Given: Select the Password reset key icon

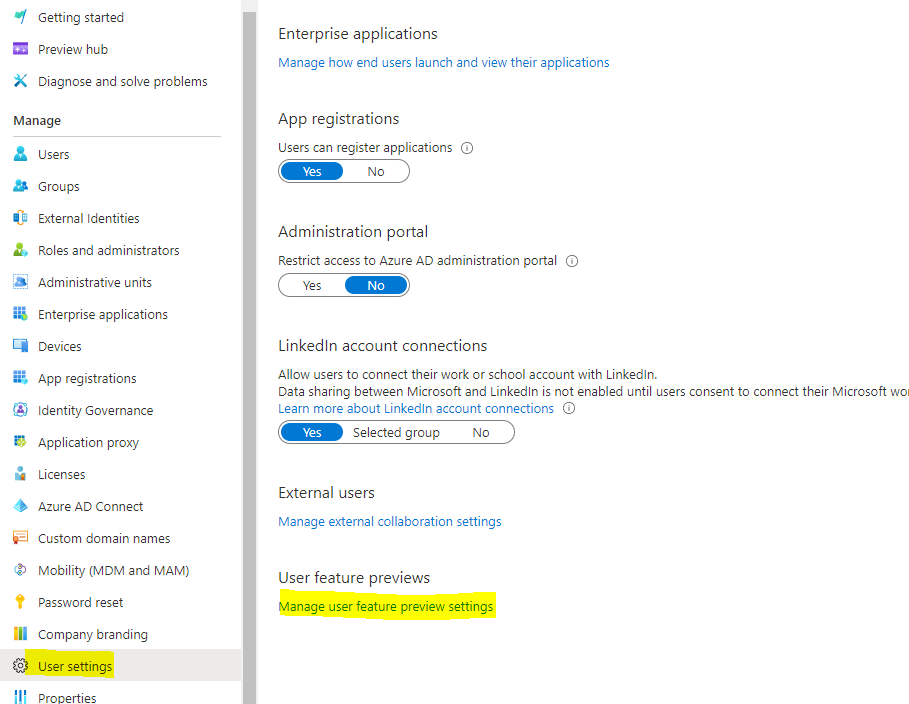Looking at the screenshot, I should pyautogui.click(x=20, y=602).
